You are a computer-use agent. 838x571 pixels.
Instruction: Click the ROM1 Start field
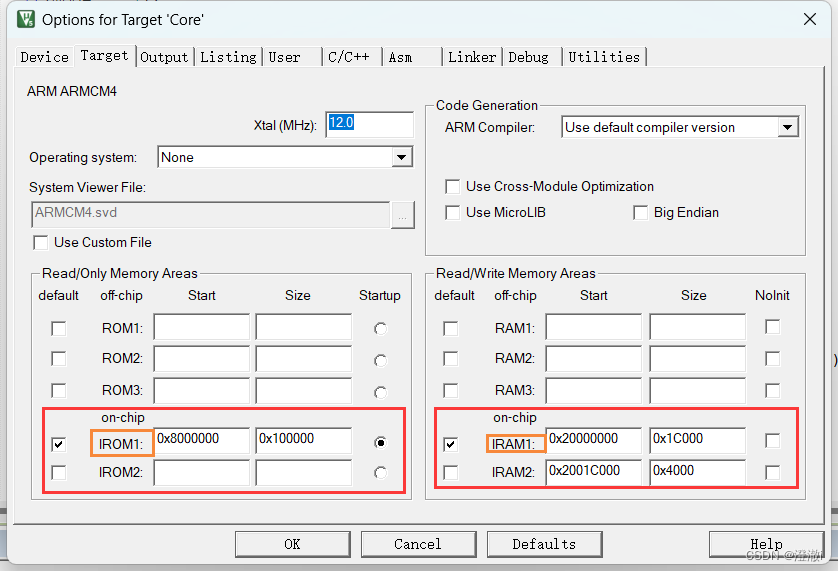coord(201,327)
